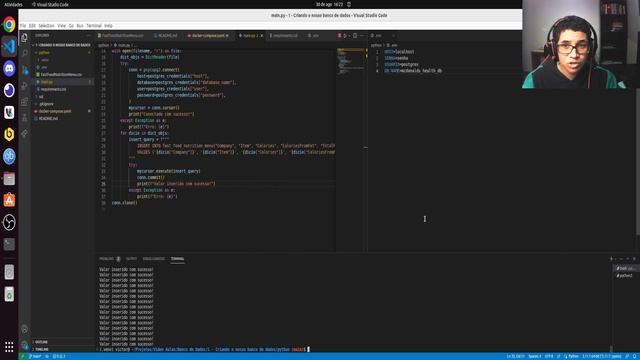Open the Terminal dock icon
Viewport: 640px width, 360px height.
pos(9,244)
